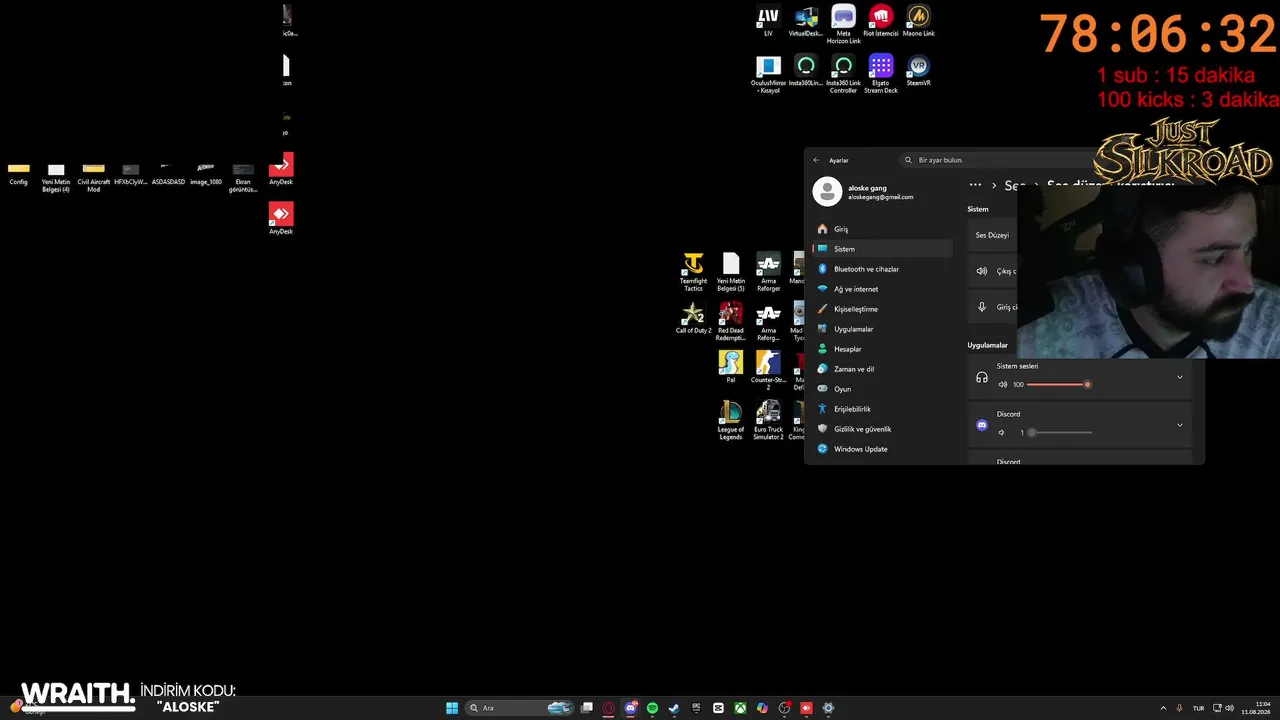Open Erişilebilirlik settings category
This screenshot has height=720, width=1280.
point(884,409)
